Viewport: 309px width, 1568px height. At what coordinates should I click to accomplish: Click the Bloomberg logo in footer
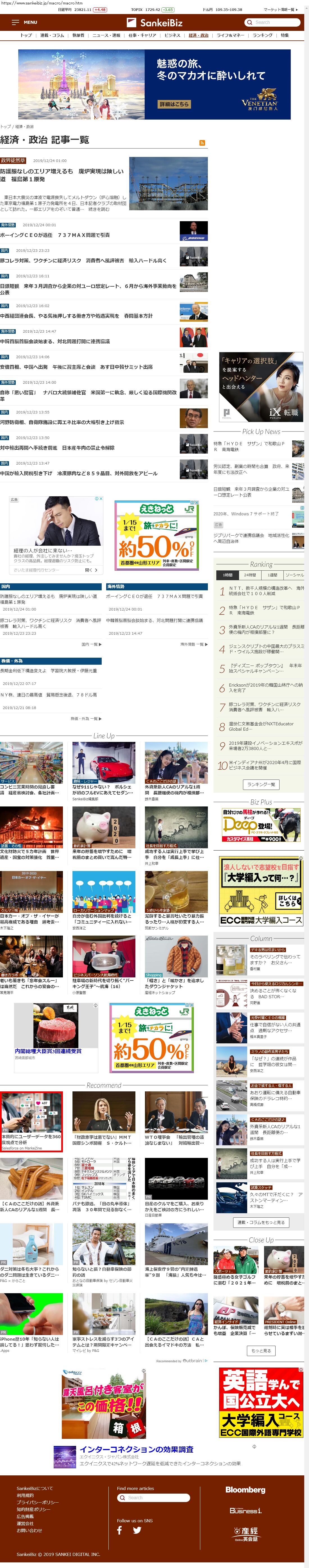(x=245, y=1489)
